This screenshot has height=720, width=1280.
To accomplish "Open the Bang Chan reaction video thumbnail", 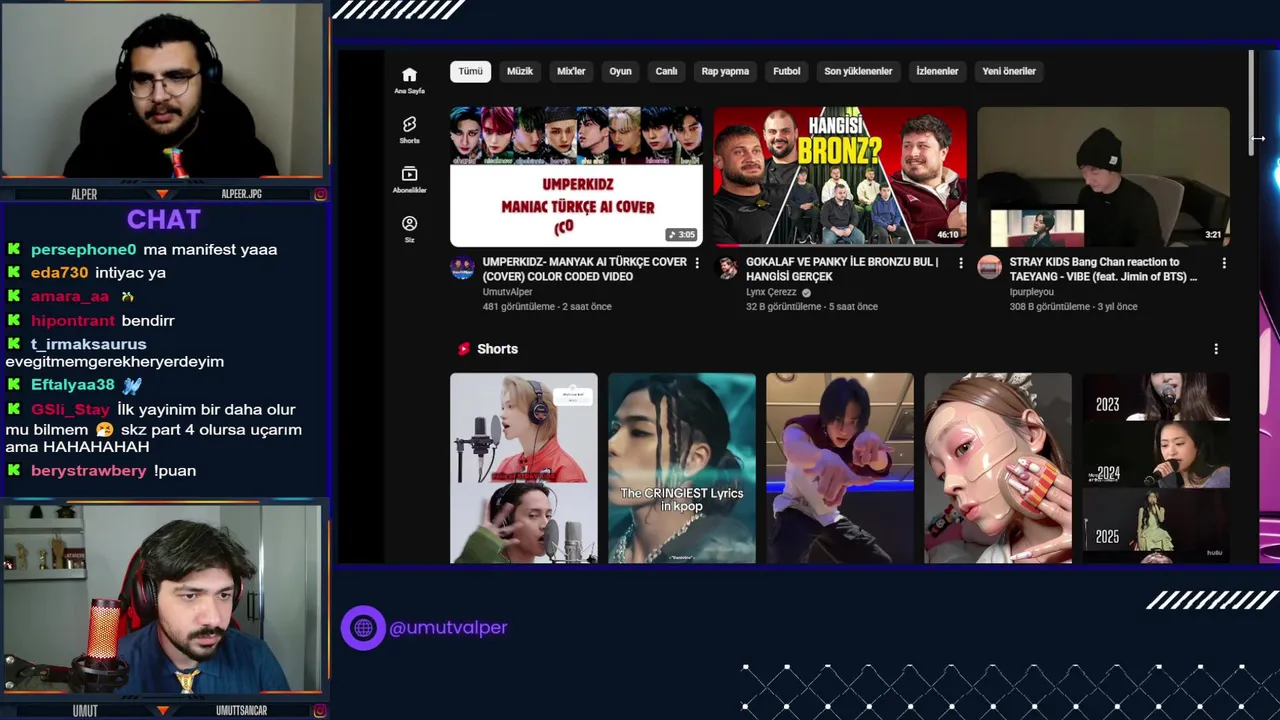I will pyautogui.click(x=1103, y=176).
